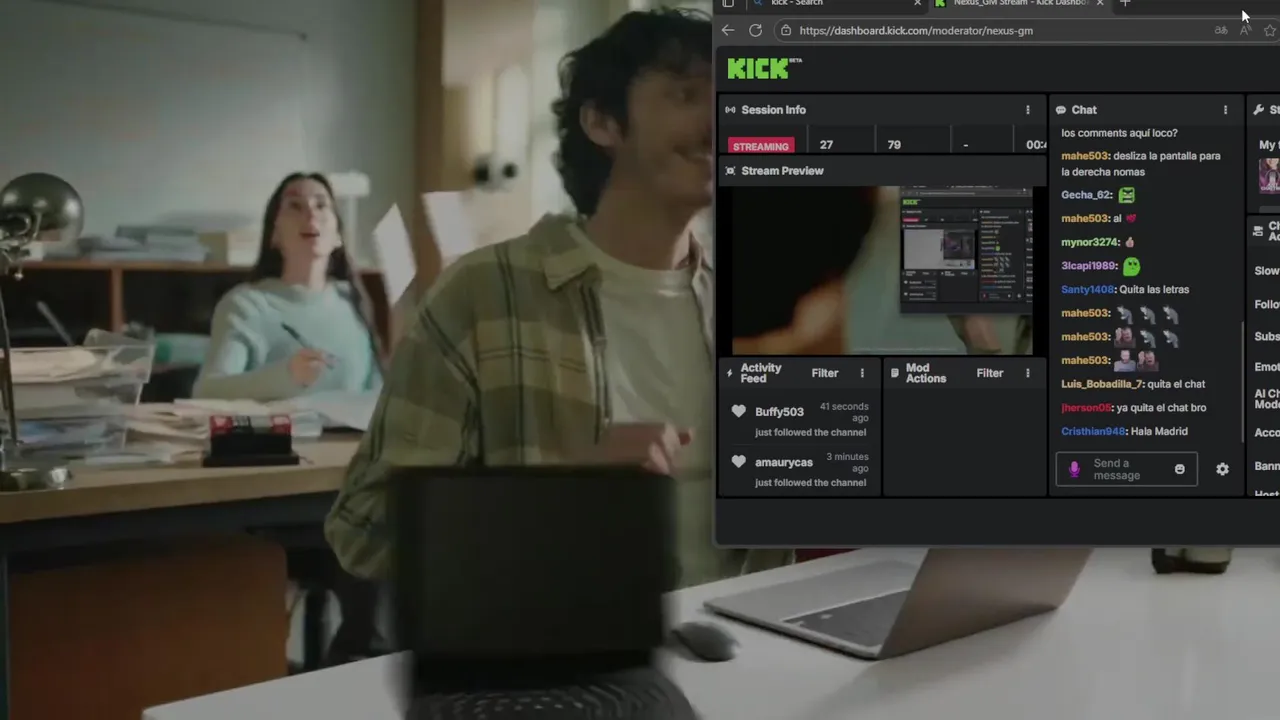Open the Activity Feed Filter

click(x=825, y=373)
